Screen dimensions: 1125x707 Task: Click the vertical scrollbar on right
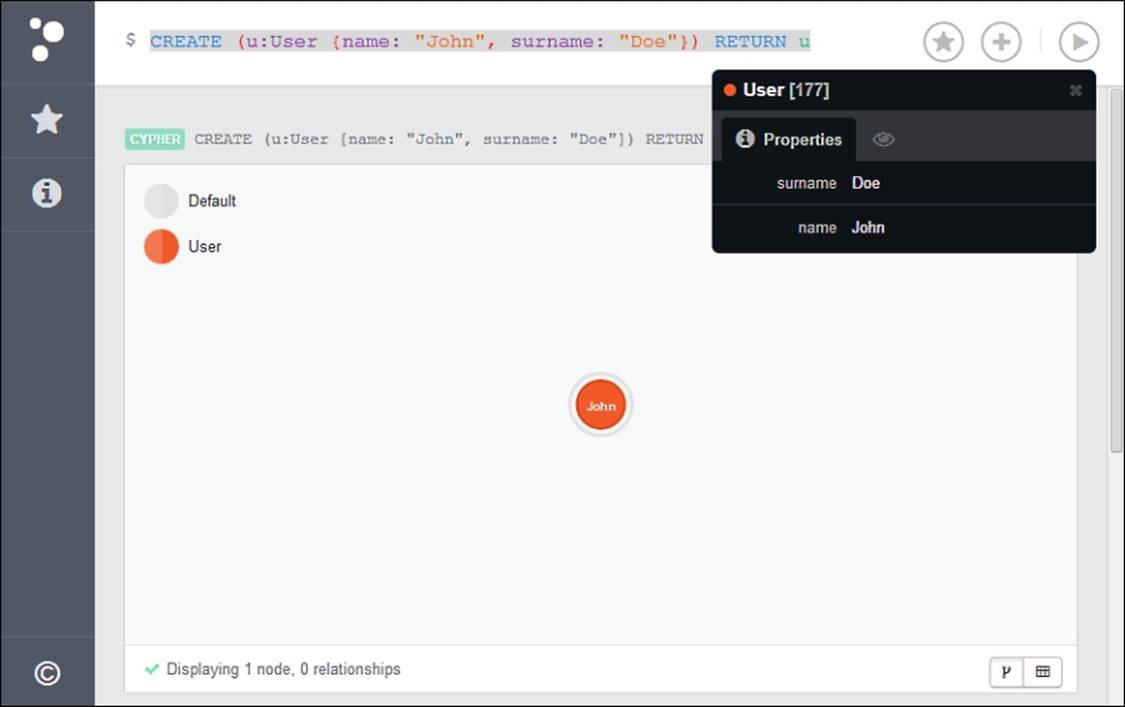pos(1116,300)
